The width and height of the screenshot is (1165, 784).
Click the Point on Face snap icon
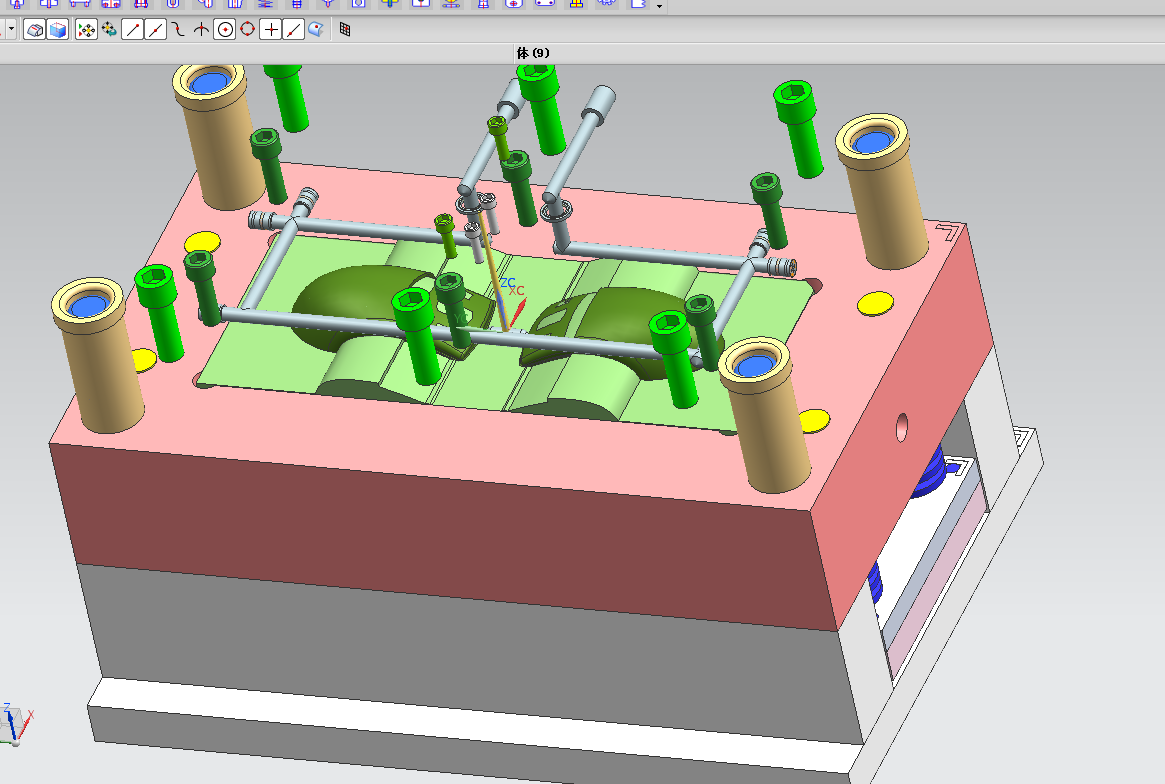point(316,30)
